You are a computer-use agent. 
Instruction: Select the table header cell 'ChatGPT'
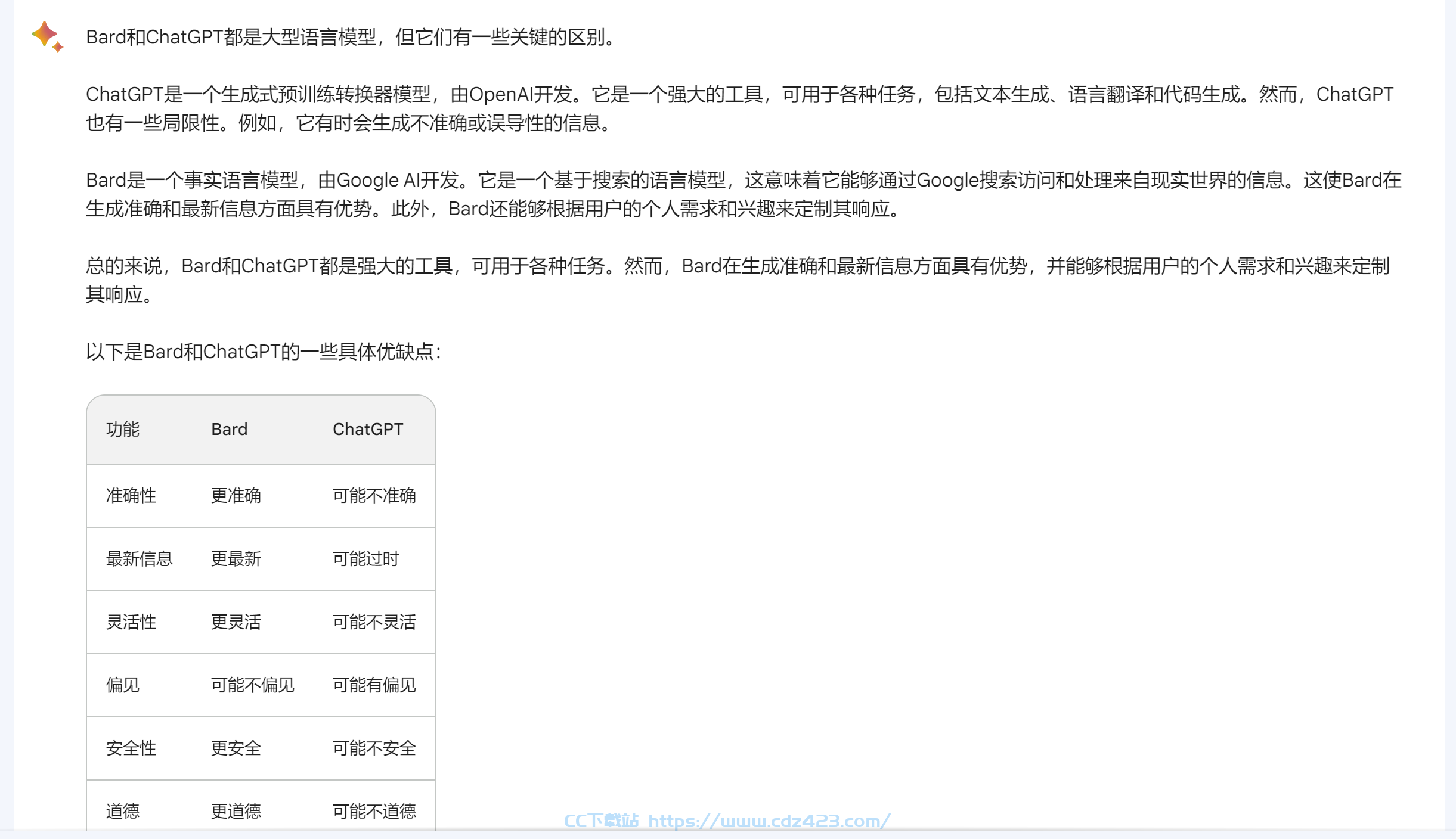pos(368,429)
